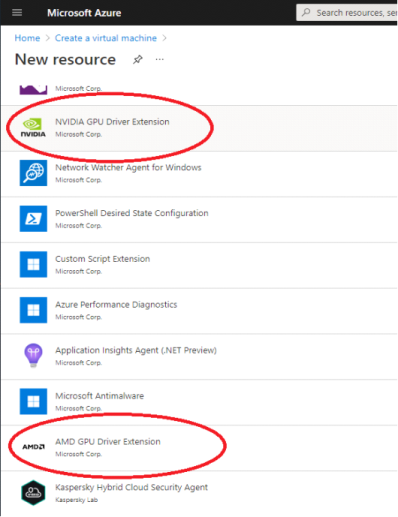398x517 pixels.
Task: Click the Microsoft Antimalware icon
Action: pyautogui.click(x=33, y=401)
